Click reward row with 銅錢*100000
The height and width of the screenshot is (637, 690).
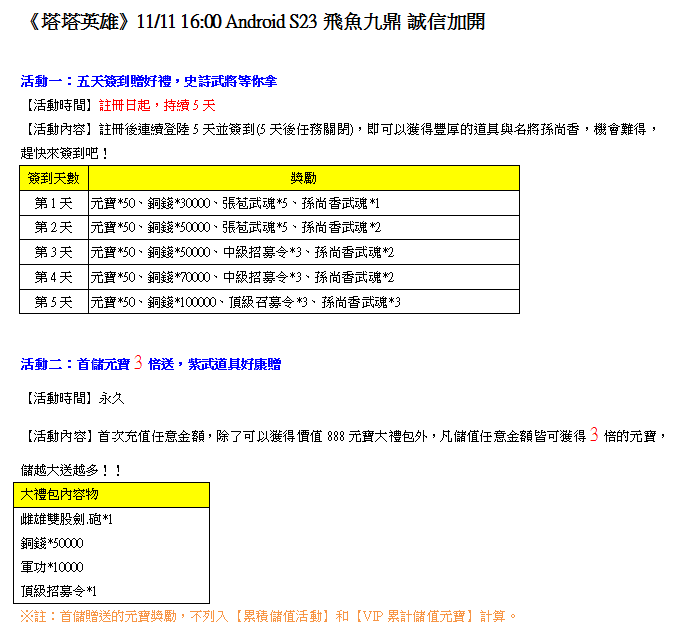(x=304, y=302)
